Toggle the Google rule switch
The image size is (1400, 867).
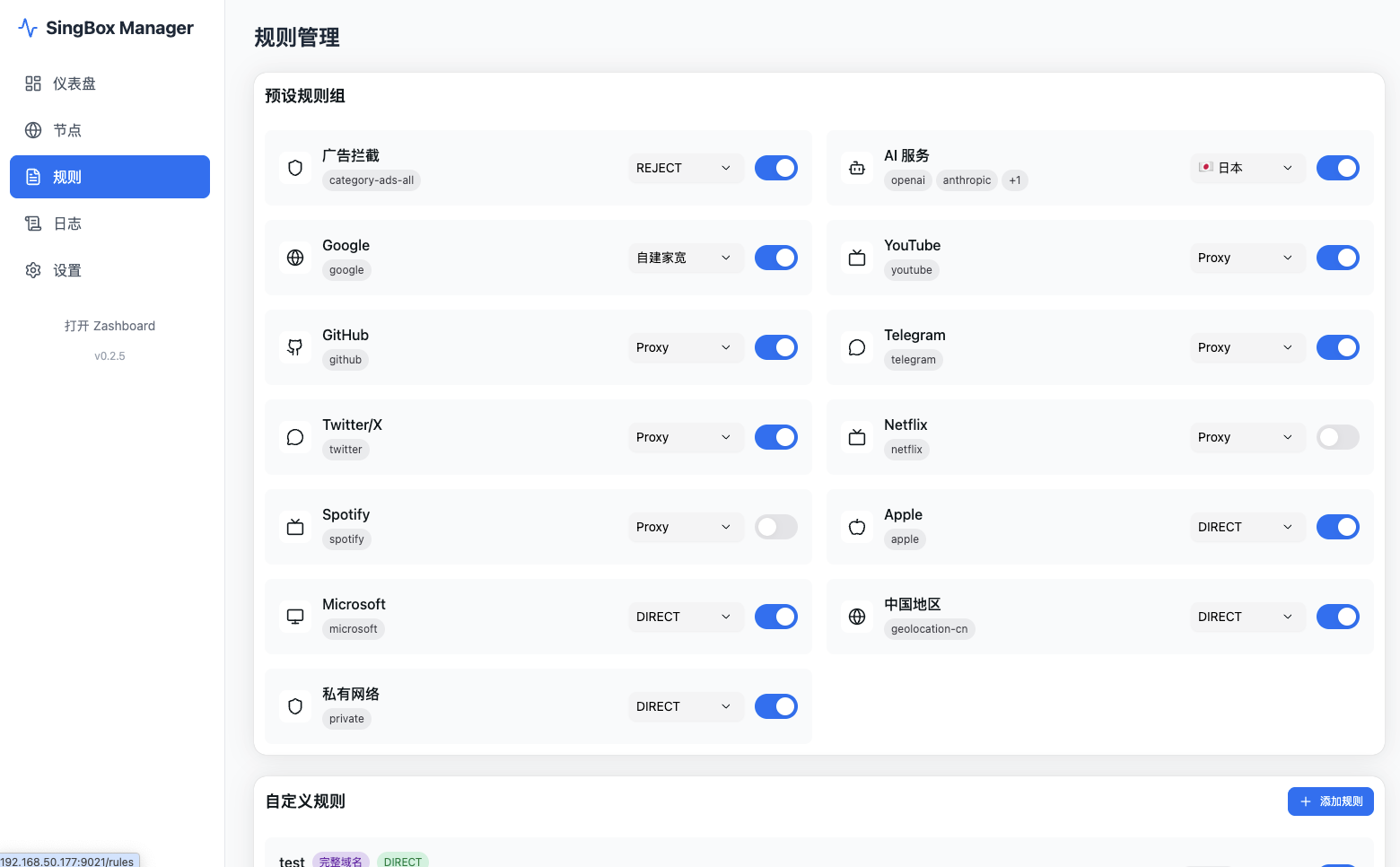tap(776, 258)
